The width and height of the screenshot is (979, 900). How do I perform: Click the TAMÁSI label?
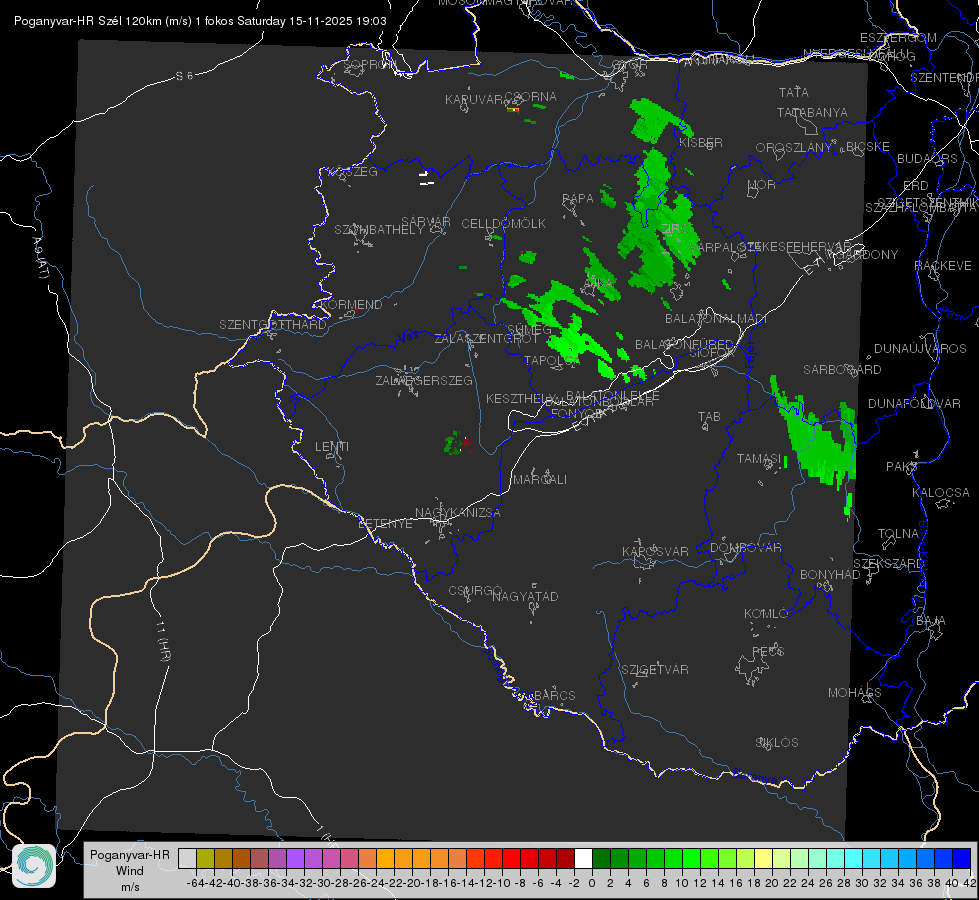tap(759, 459)
